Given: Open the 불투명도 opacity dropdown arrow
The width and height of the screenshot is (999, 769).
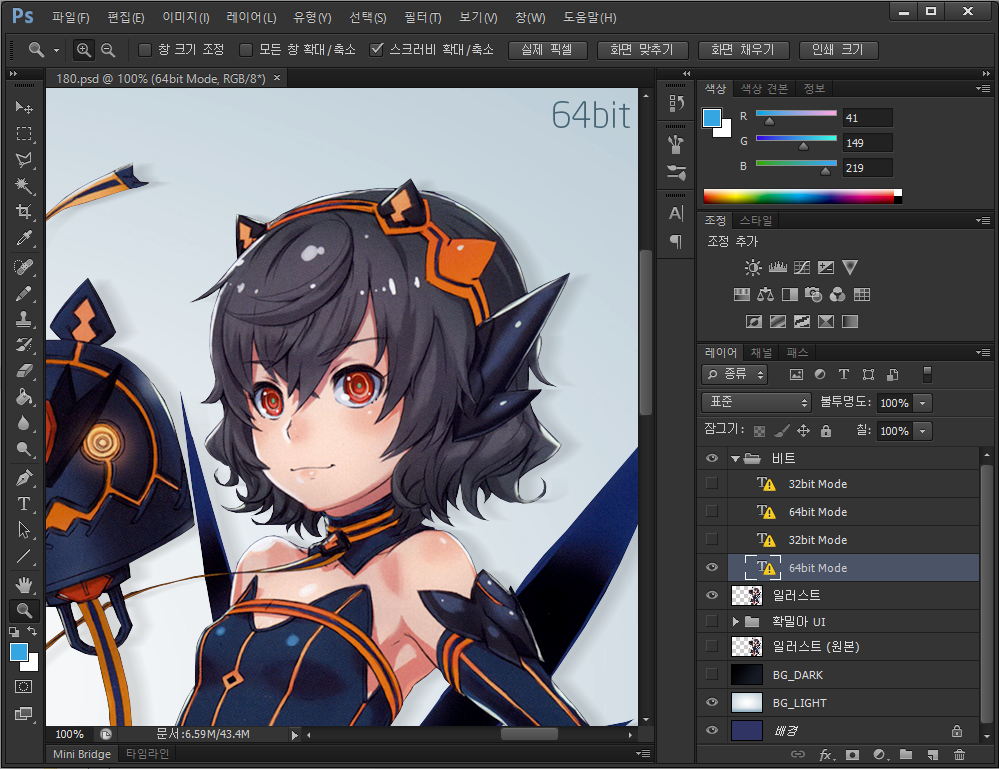Looking at the screenshot, I should pos(922,403).
